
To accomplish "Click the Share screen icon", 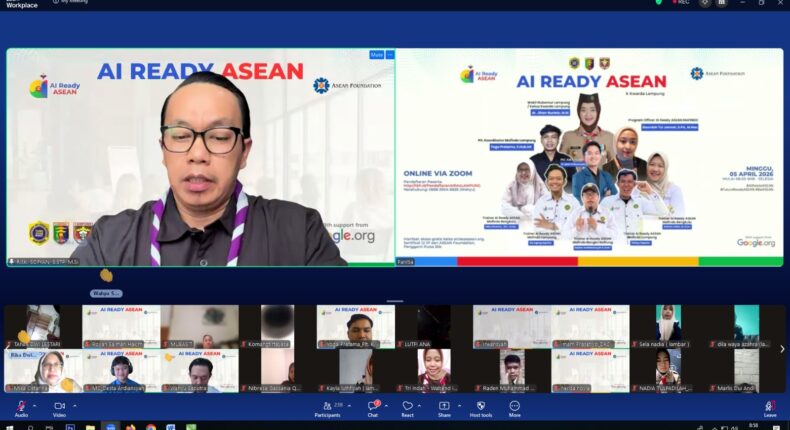I will coord(444,407).
